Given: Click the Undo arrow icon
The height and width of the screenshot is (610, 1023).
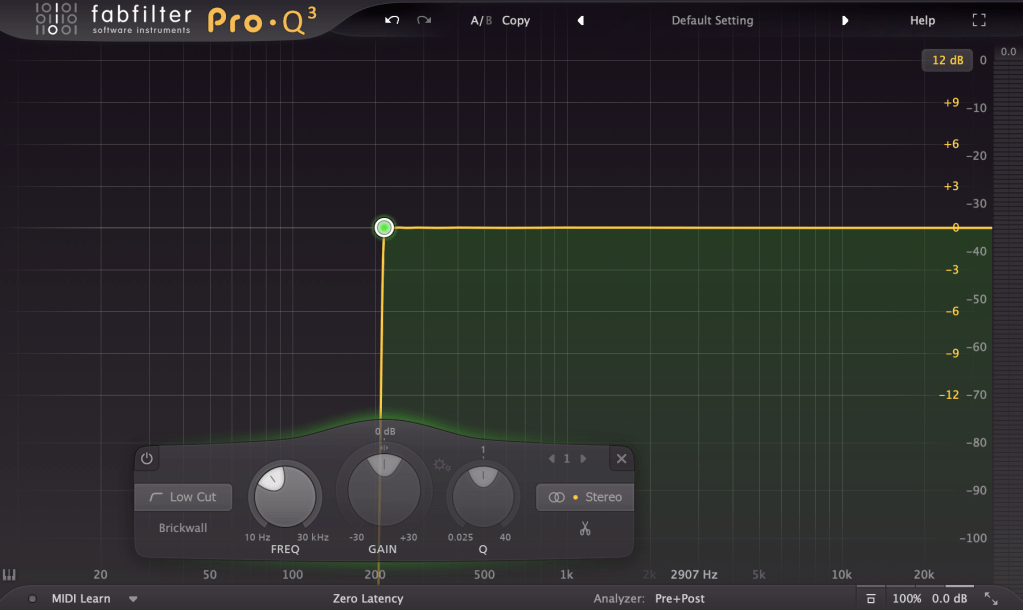Looking at the screenshot, I should [392, 20].
